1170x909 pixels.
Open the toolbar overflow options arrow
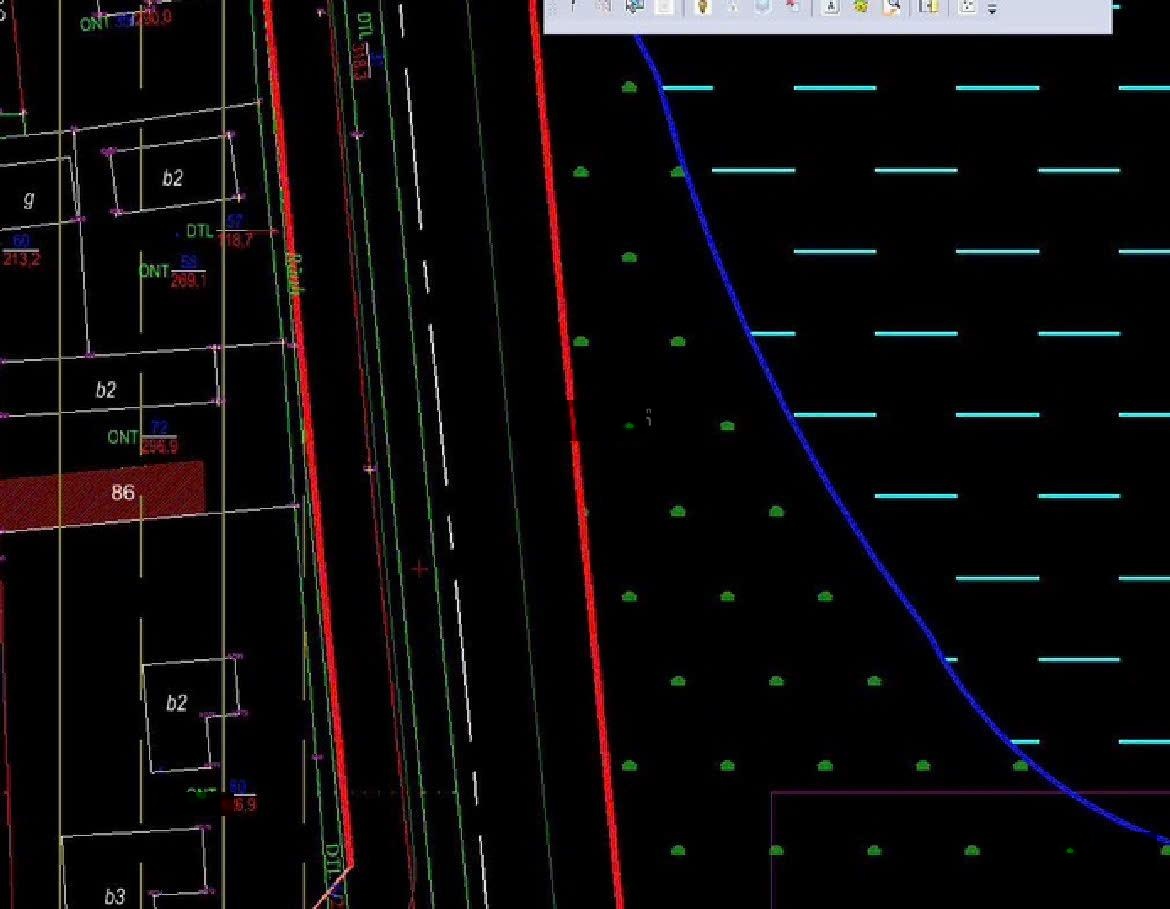coord(992,9)
